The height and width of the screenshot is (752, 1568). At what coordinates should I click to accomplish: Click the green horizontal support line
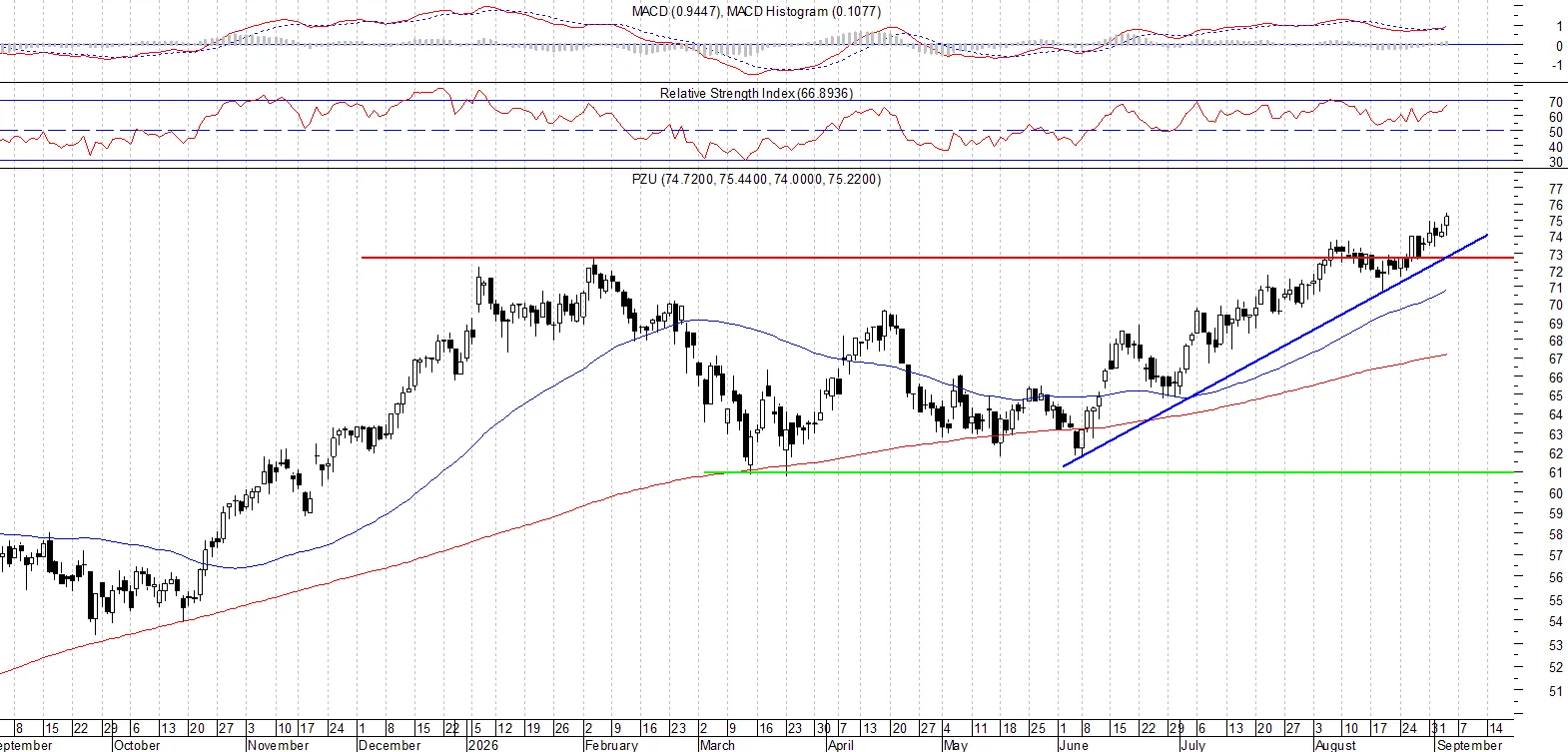1109,472
